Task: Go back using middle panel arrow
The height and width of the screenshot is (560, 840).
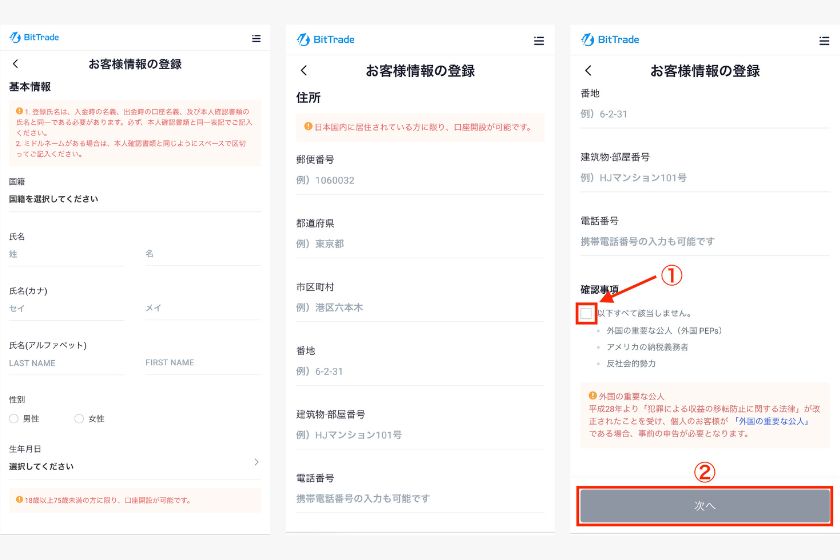Action: coord(304,70)
